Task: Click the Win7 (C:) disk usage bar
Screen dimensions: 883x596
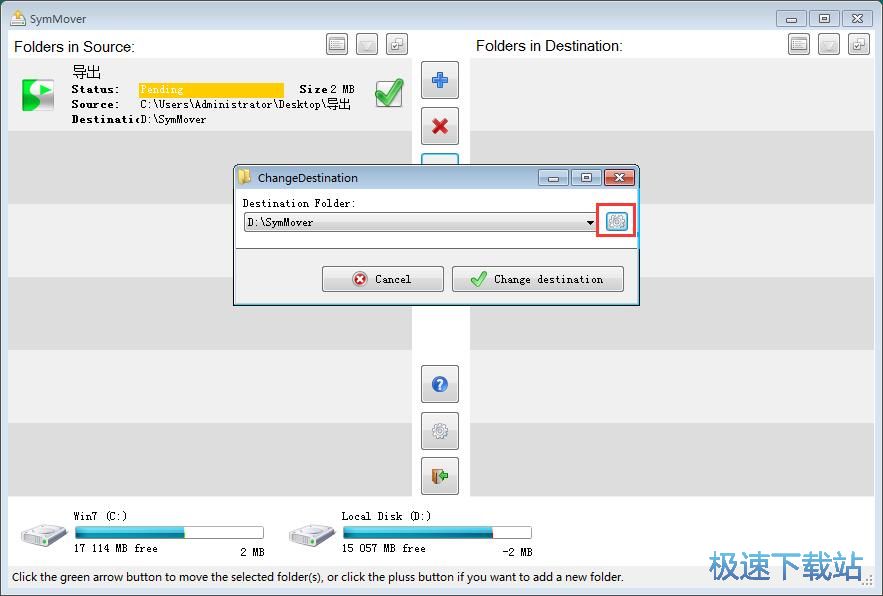Action: [x=169, y=532]
